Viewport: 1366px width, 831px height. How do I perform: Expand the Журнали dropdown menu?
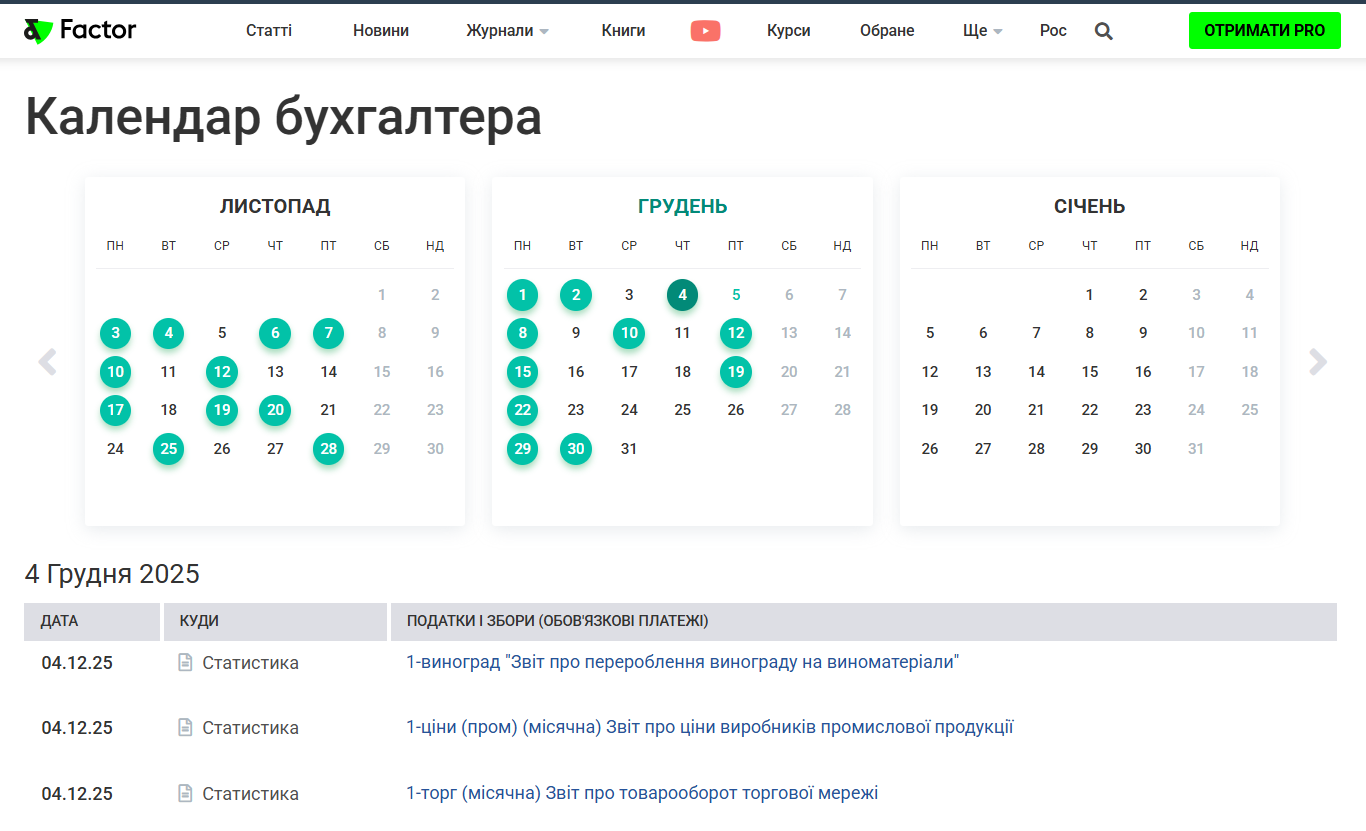pos(507,31)
